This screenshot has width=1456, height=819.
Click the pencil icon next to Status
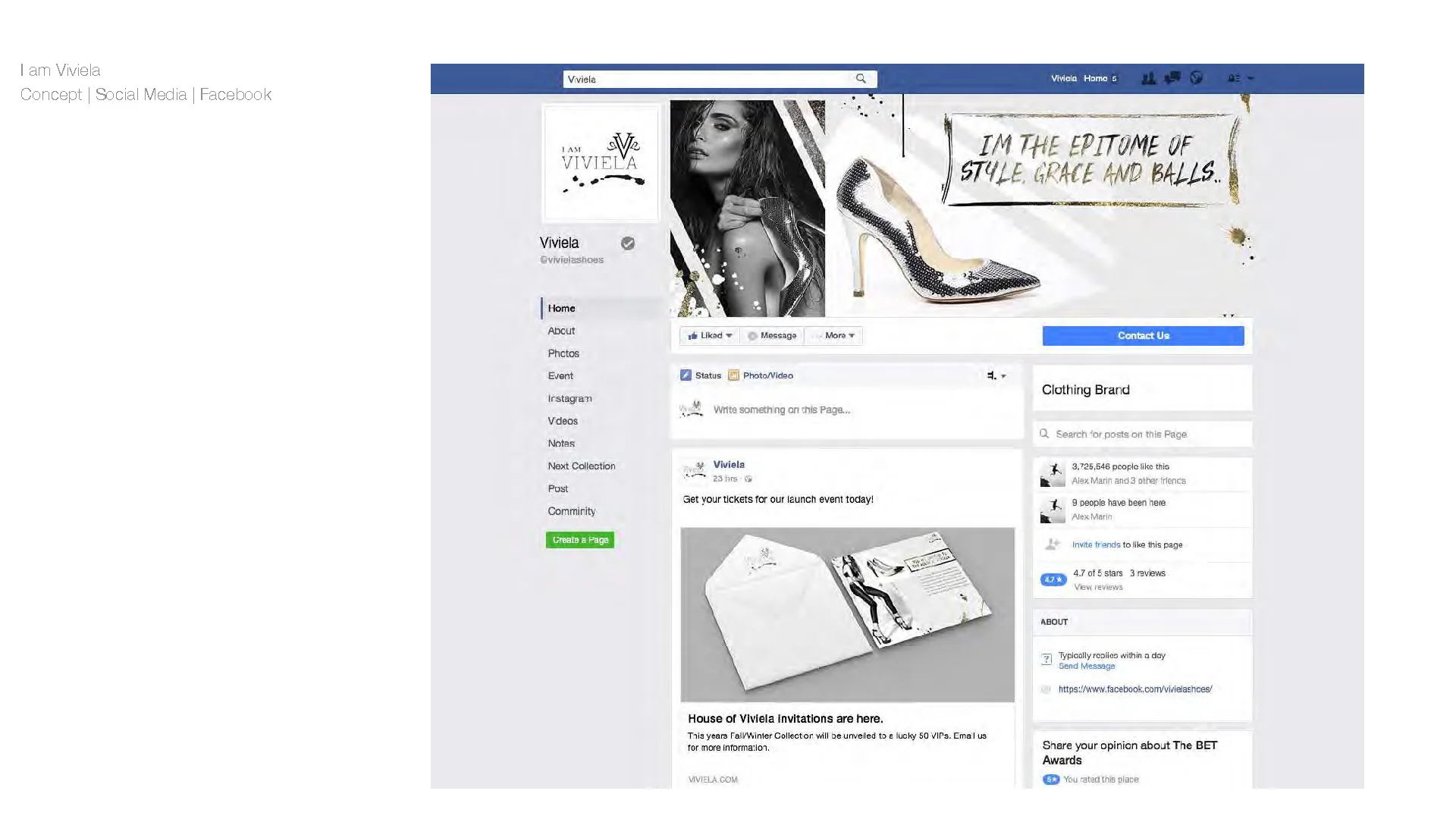coord(686,375)
